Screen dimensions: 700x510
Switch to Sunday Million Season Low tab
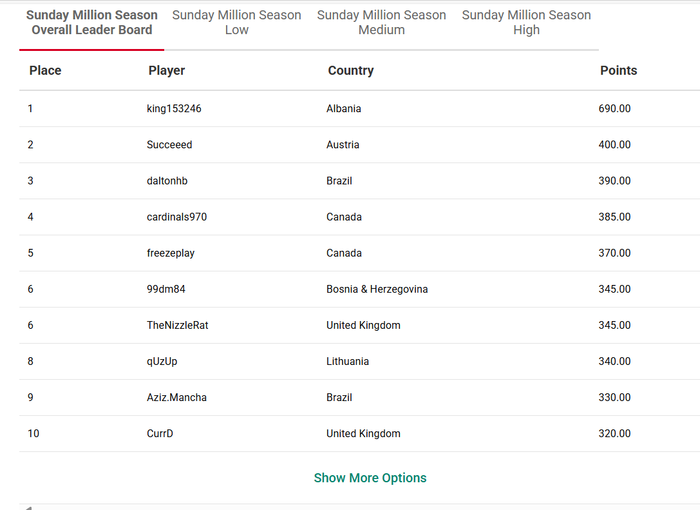click(237, 22)
